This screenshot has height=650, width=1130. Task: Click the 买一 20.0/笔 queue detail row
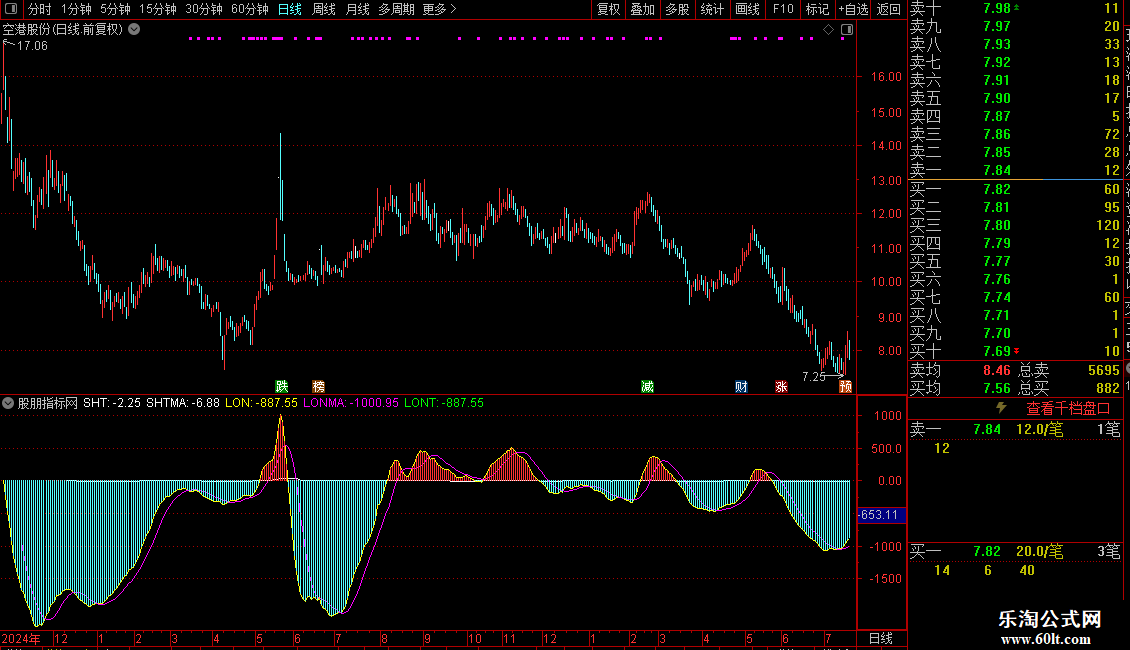click(x=1015, y=552)
